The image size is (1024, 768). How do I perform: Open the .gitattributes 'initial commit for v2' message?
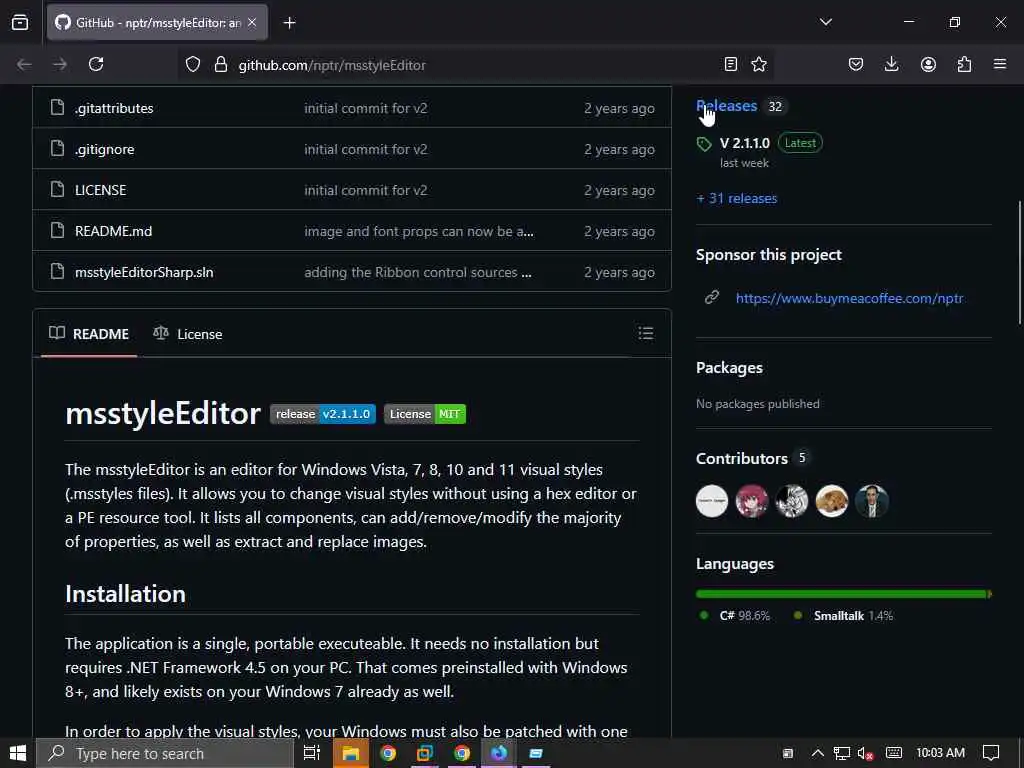pyautogui.click(x=366, y=108)
